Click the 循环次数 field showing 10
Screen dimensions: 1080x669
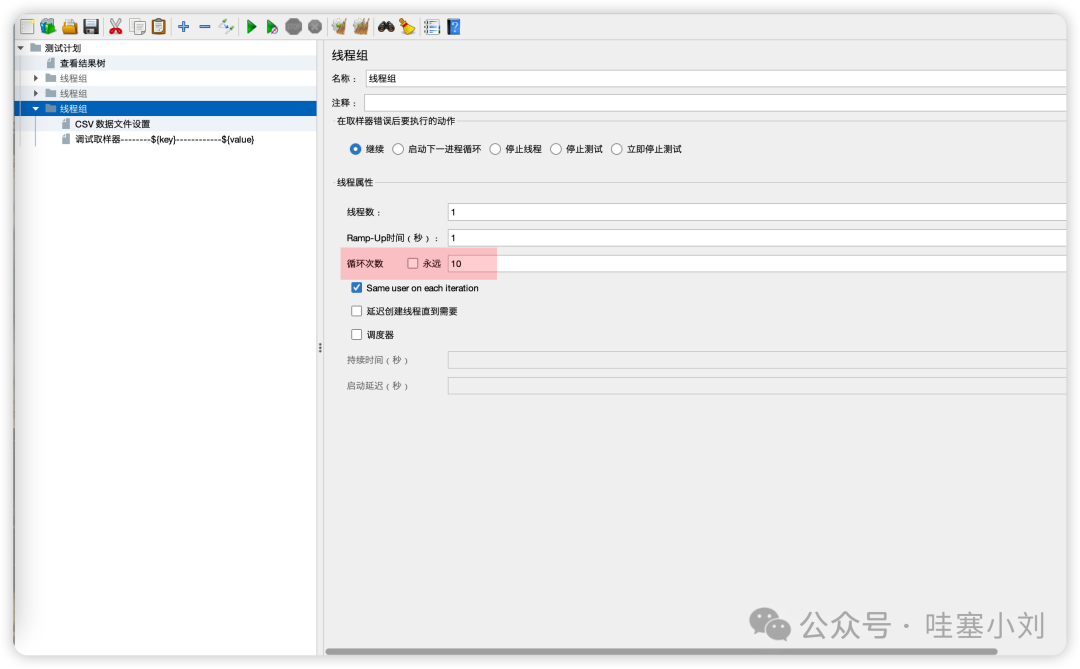(x=757, y=263)
